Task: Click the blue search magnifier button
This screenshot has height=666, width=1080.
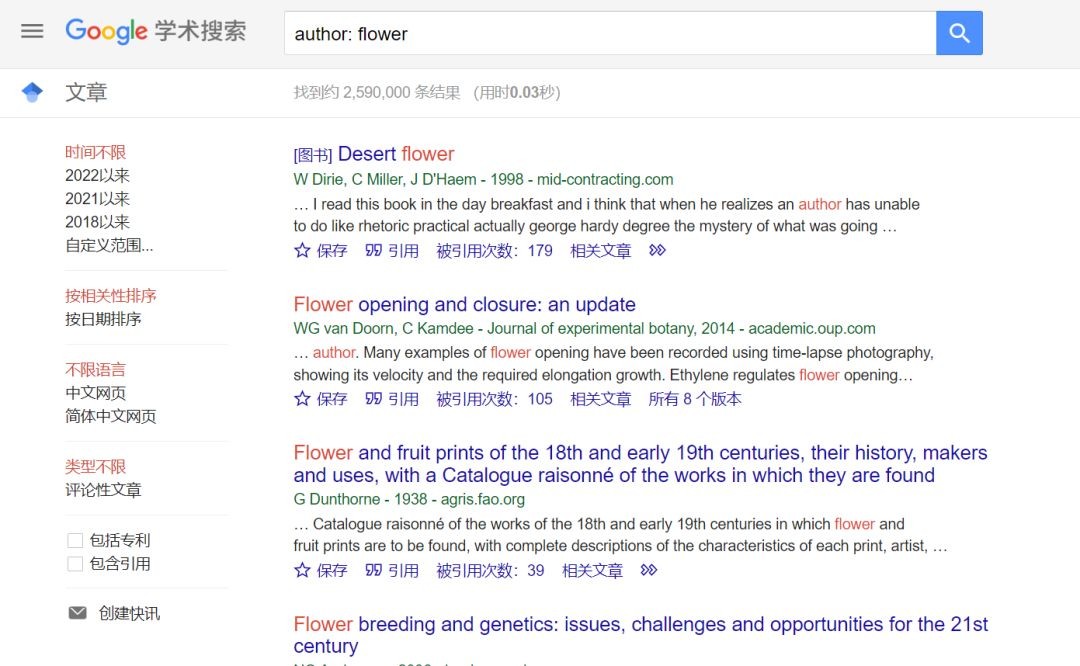Action: pyautogui.click(x=959, y=33)
